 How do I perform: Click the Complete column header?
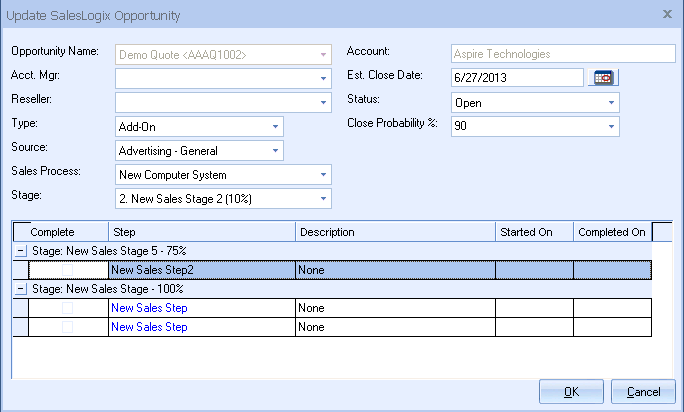point(61,232)
